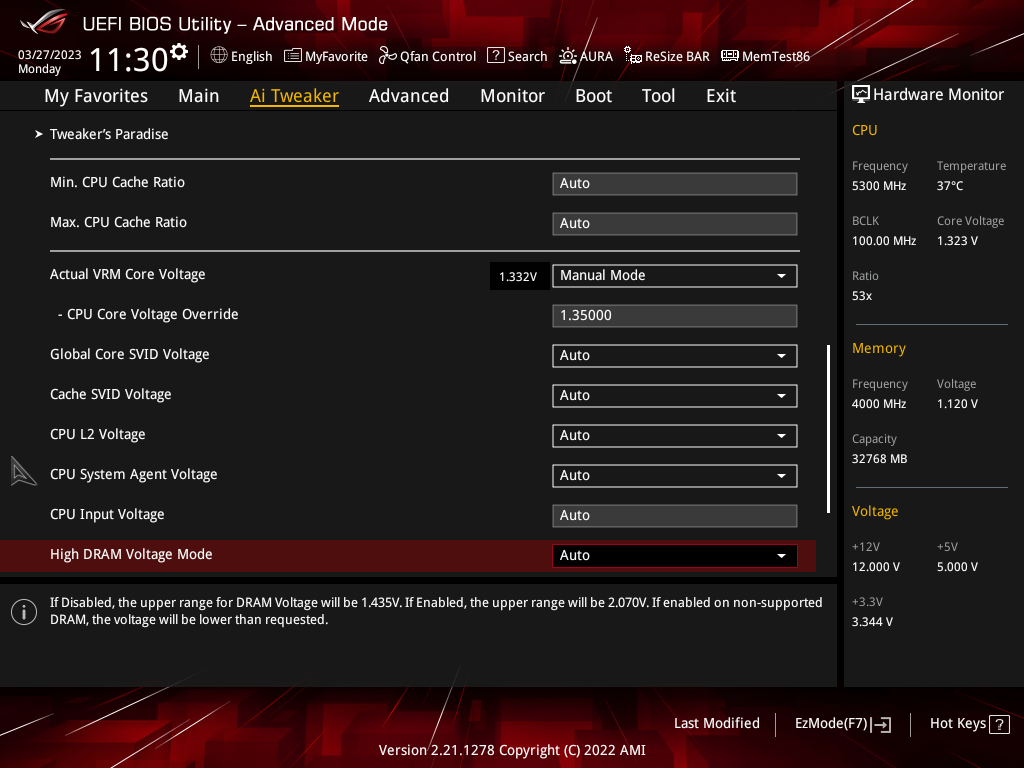Open AURA lighting icon
This screenshot has height=768, width=1024.
click(568, 56)
